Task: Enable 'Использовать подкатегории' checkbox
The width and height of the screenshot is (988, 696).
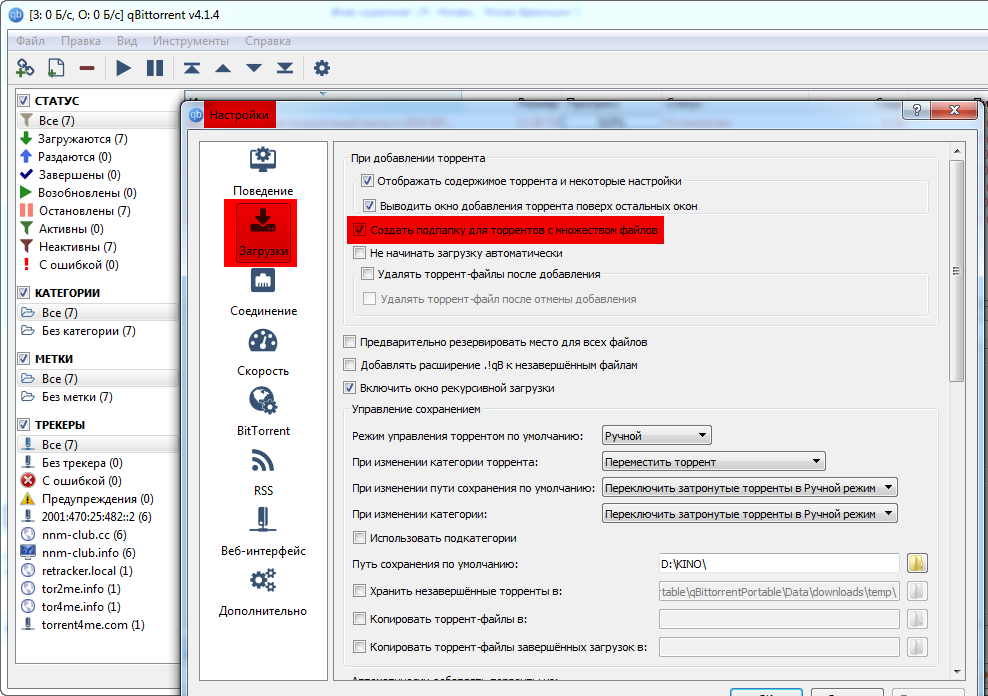Action: [359, 538]
